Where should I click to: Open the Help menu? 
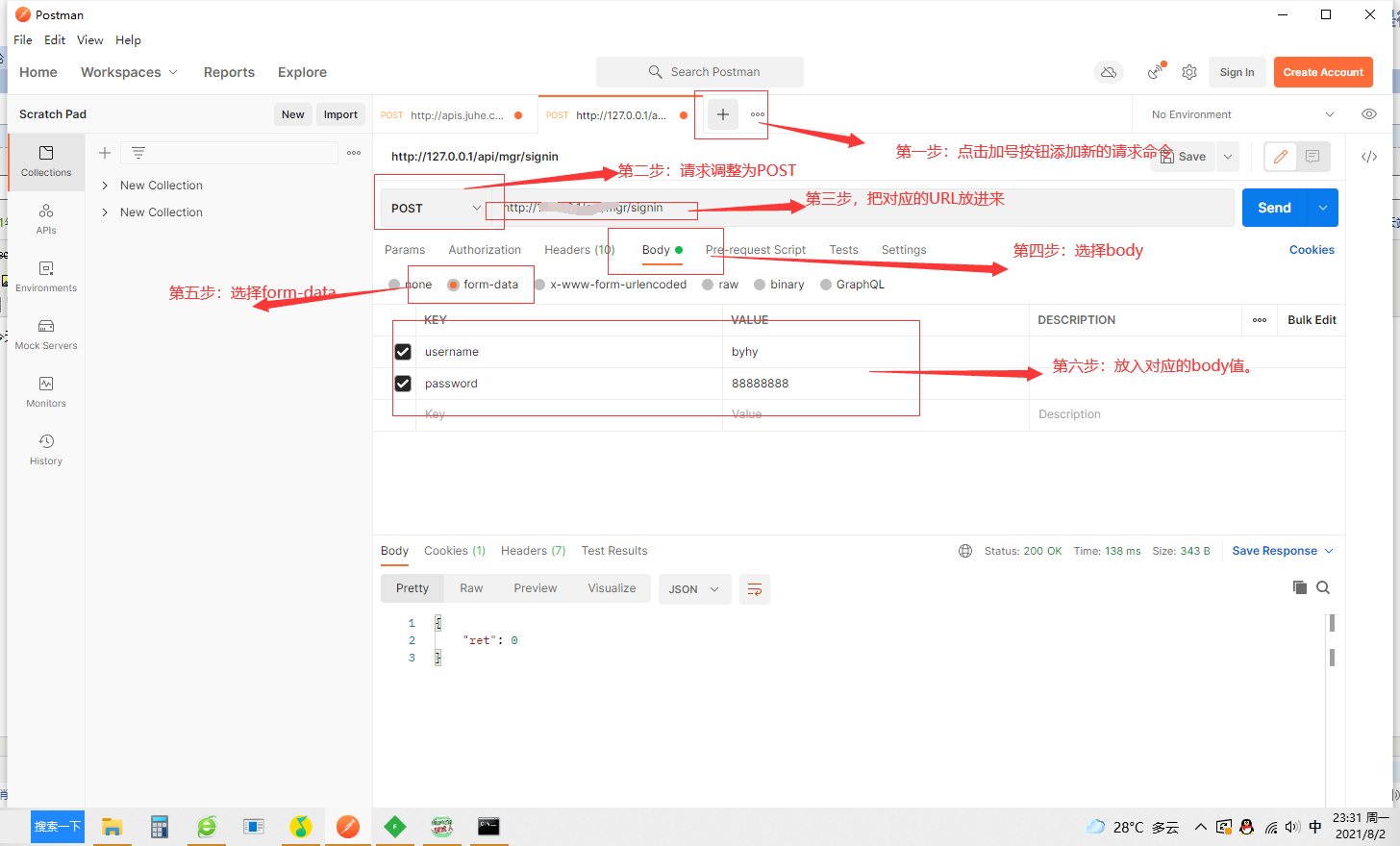[x=128, y=40]
